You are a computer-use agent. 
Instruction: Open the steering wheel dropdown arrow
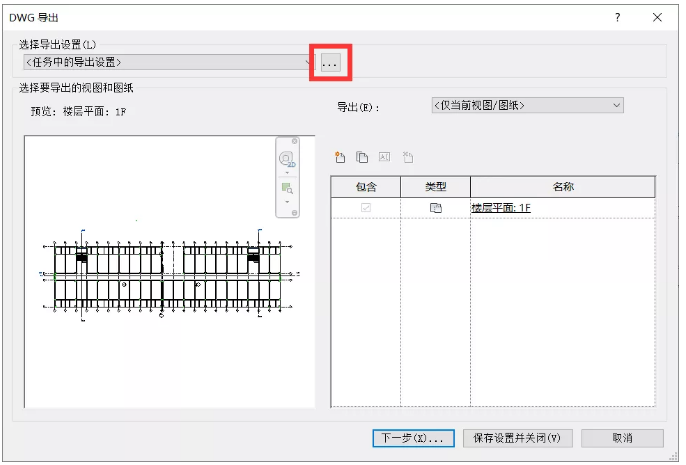click(x=287, y=173)
